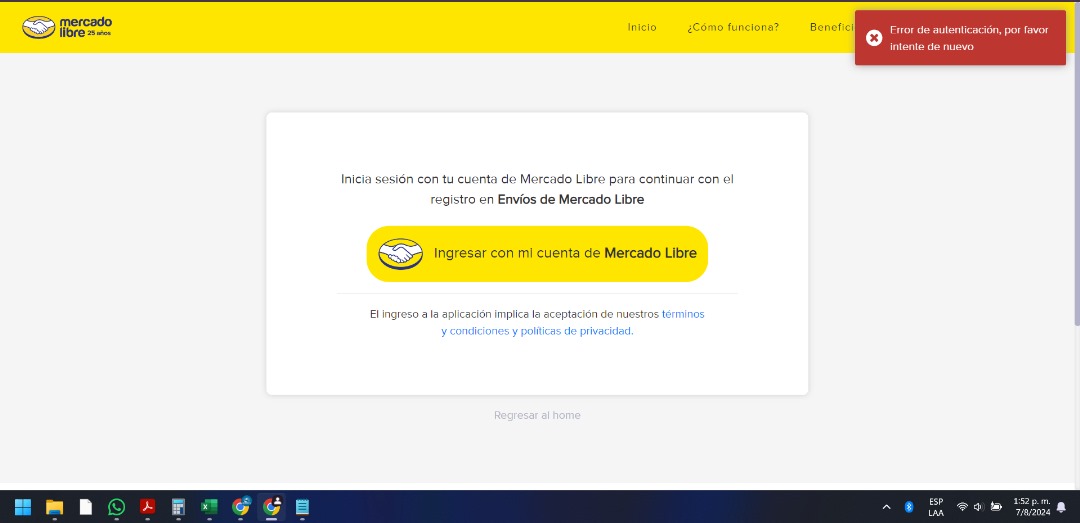Click Ingresar con mi cuenta de Mercado Libre
The width and height of the screenshot is (1080, 523).
[537, 254]
